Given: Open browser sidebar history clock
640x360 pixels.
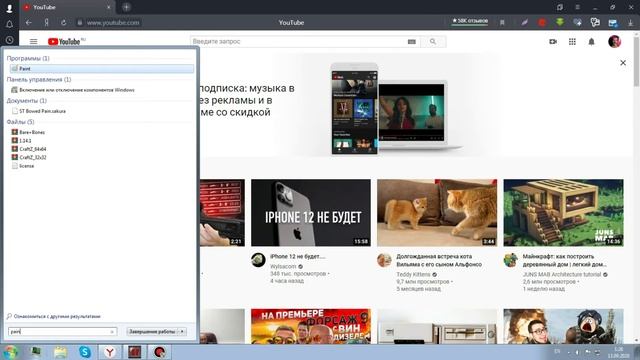Looking at the screenshot, I should [x=9, y=40].
